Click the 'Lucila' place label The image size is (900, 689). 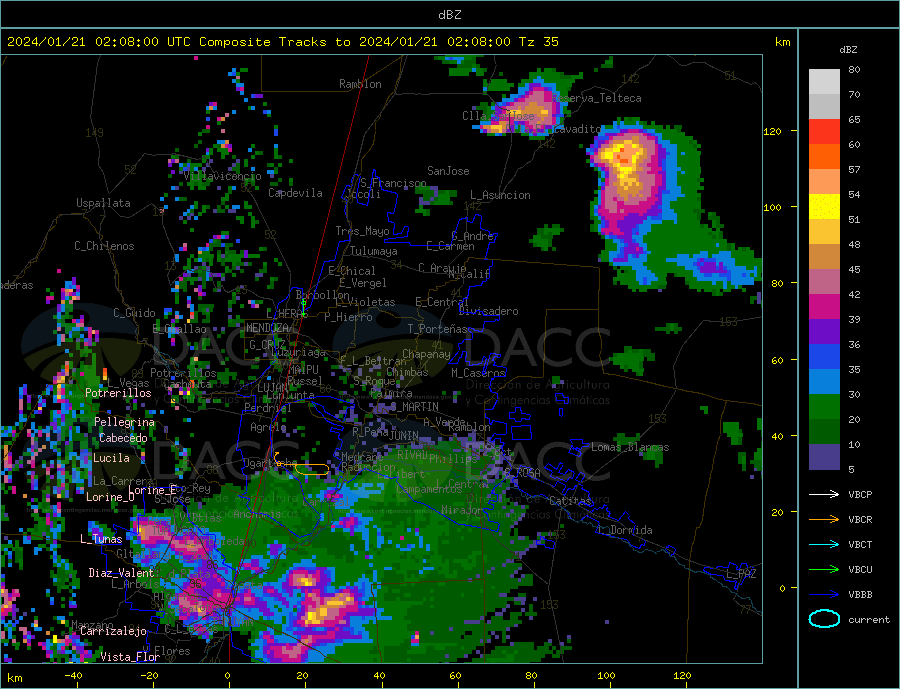111,458
